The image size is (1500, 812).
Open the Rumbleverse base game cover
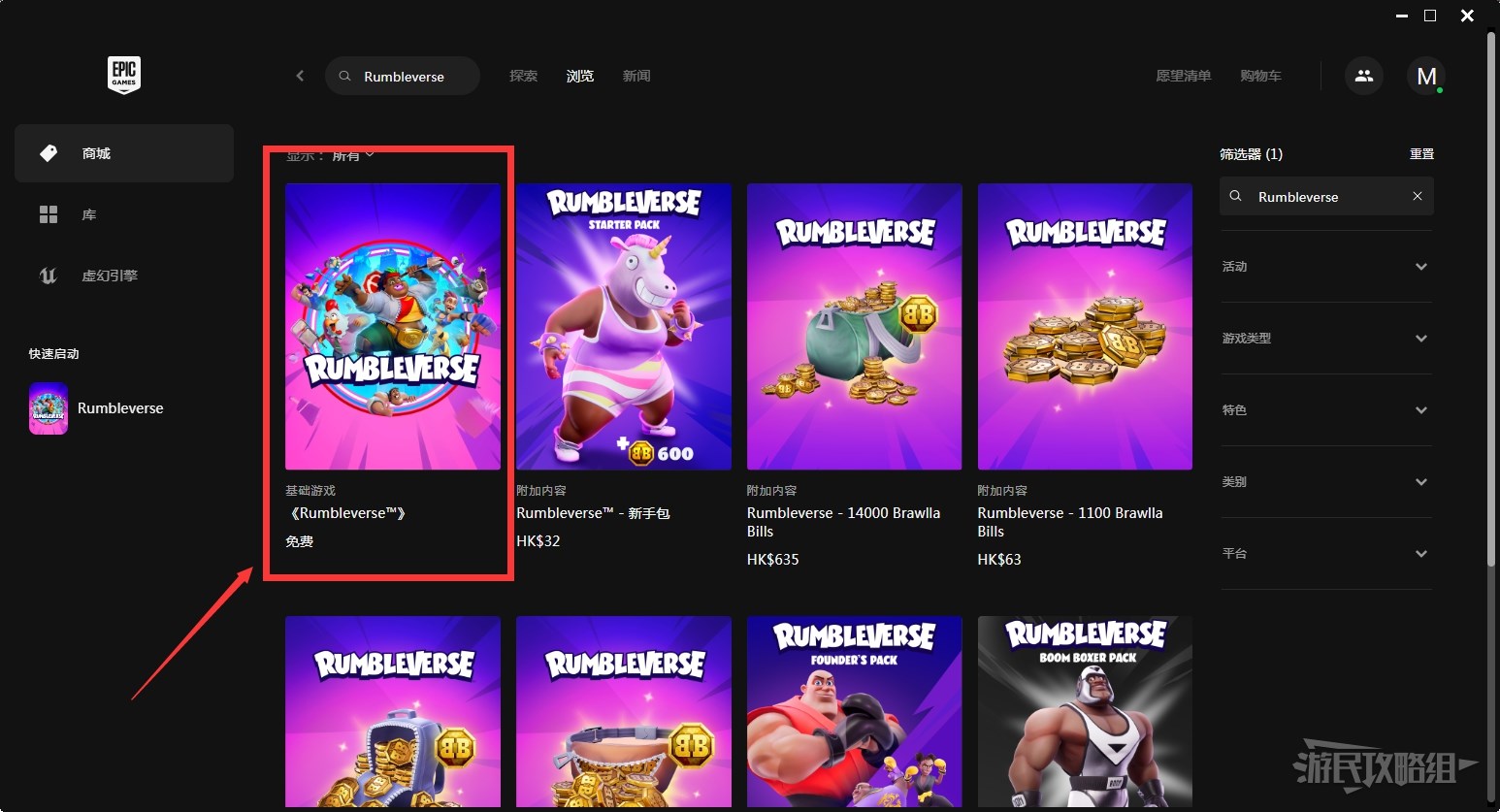(x=393, y=327)
